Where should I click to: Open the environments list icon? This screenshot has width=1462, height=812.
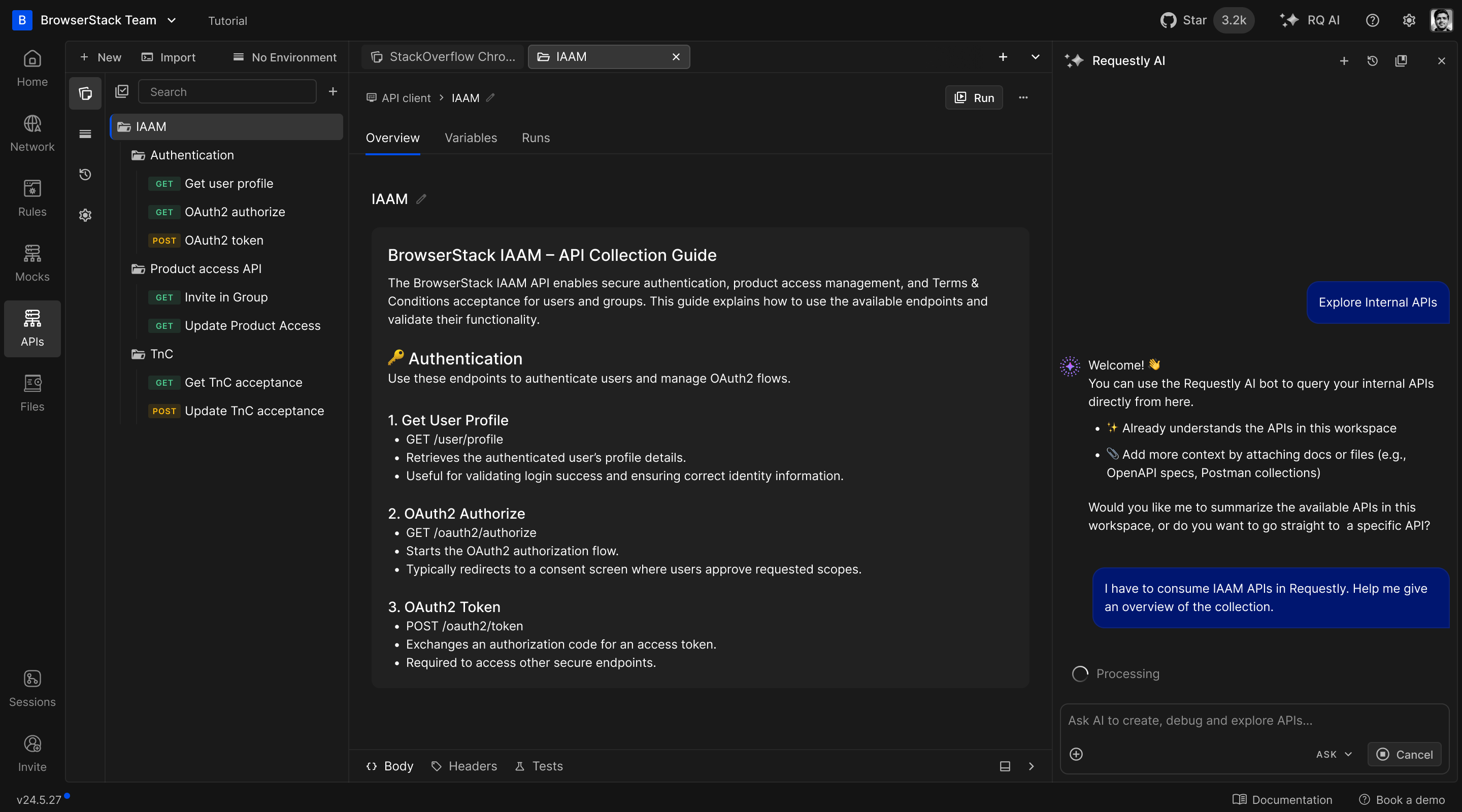click(85, 134)
